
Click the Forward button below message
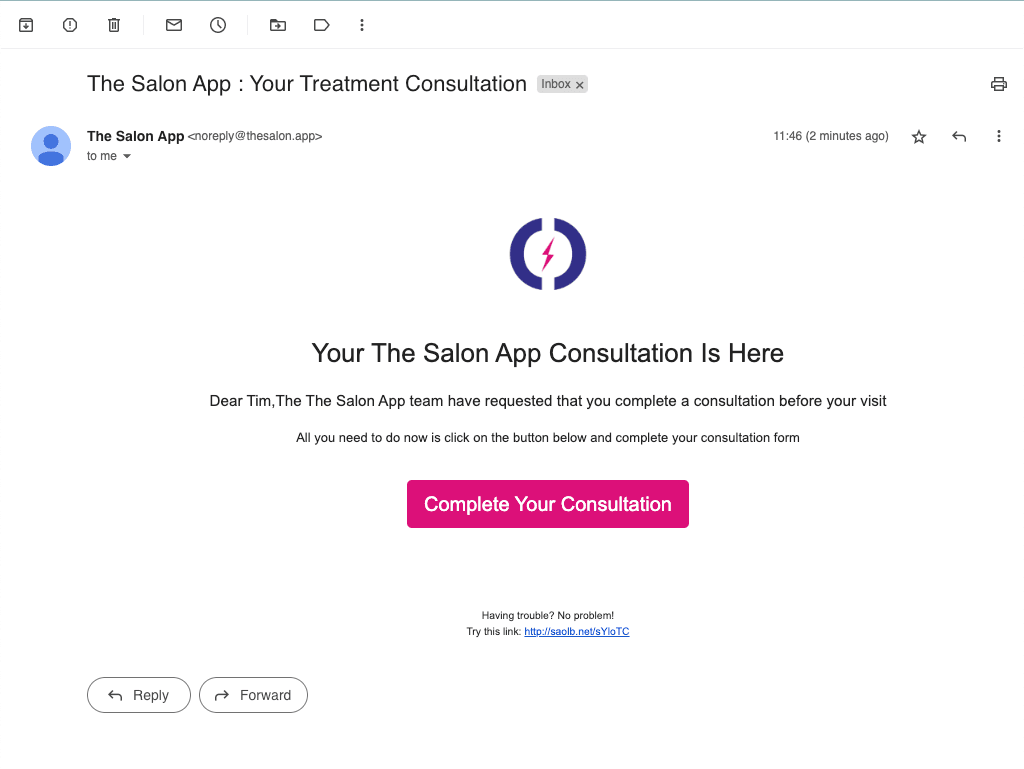pos(253,695)
